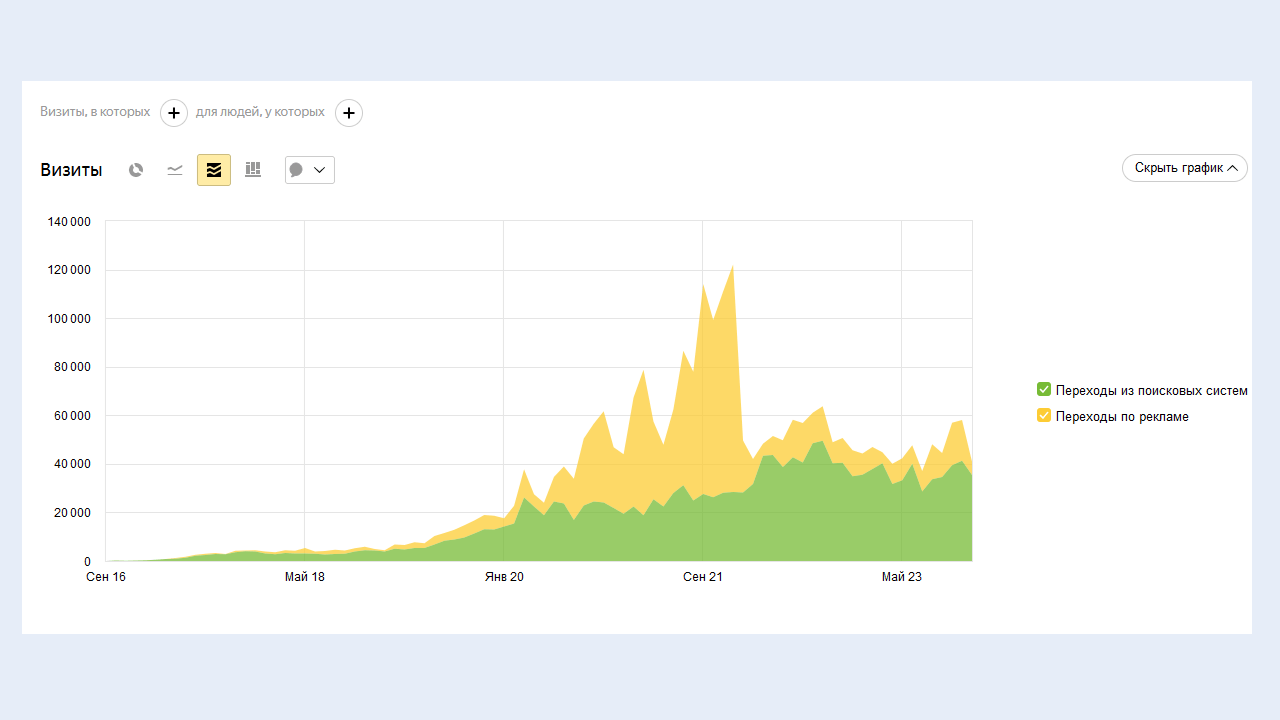Click the "Сен 21" x-axis label
The height and width of the screenshot is (720, 1280).
(703, 577)
